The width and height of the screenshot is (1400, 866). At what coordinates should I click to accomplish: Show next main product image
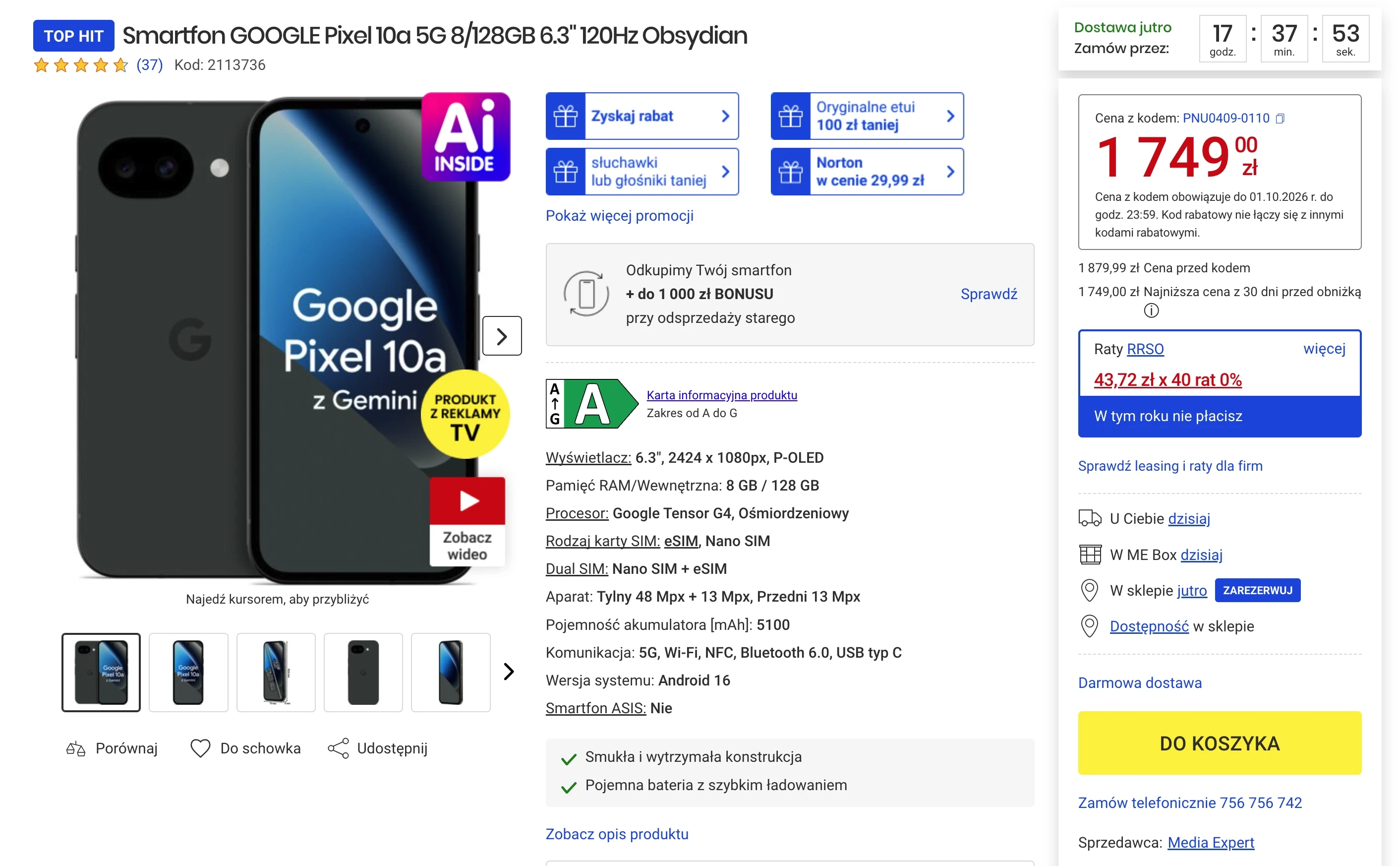(502, 336)
